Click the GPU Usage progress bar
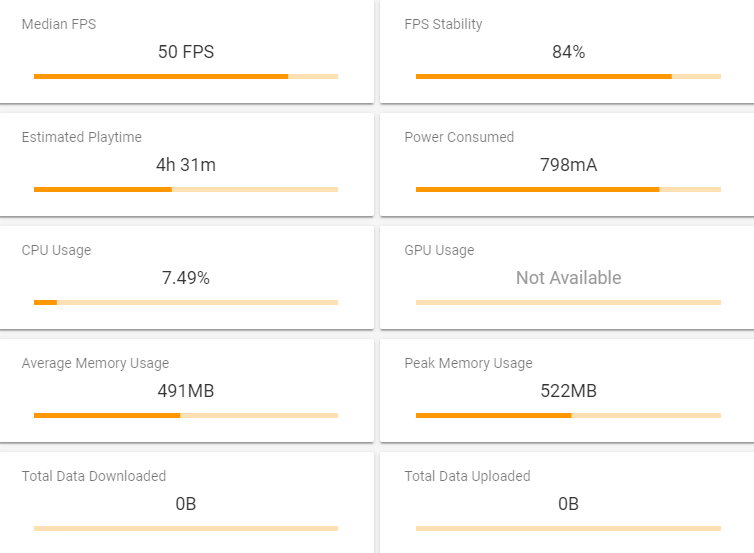This screenshot has height=553, width=754. (568, 302)
